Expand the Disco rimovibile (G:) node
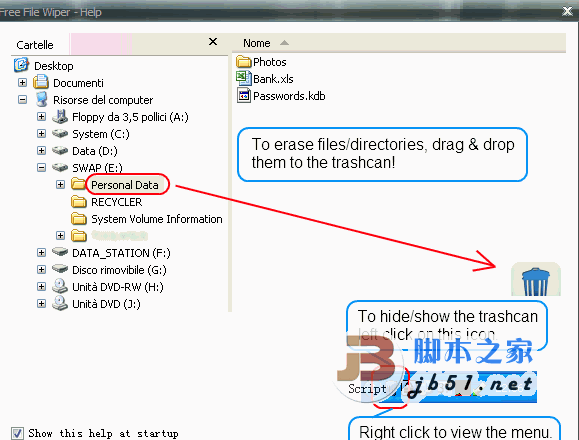579x440 pixels. (x=41, y=269)
